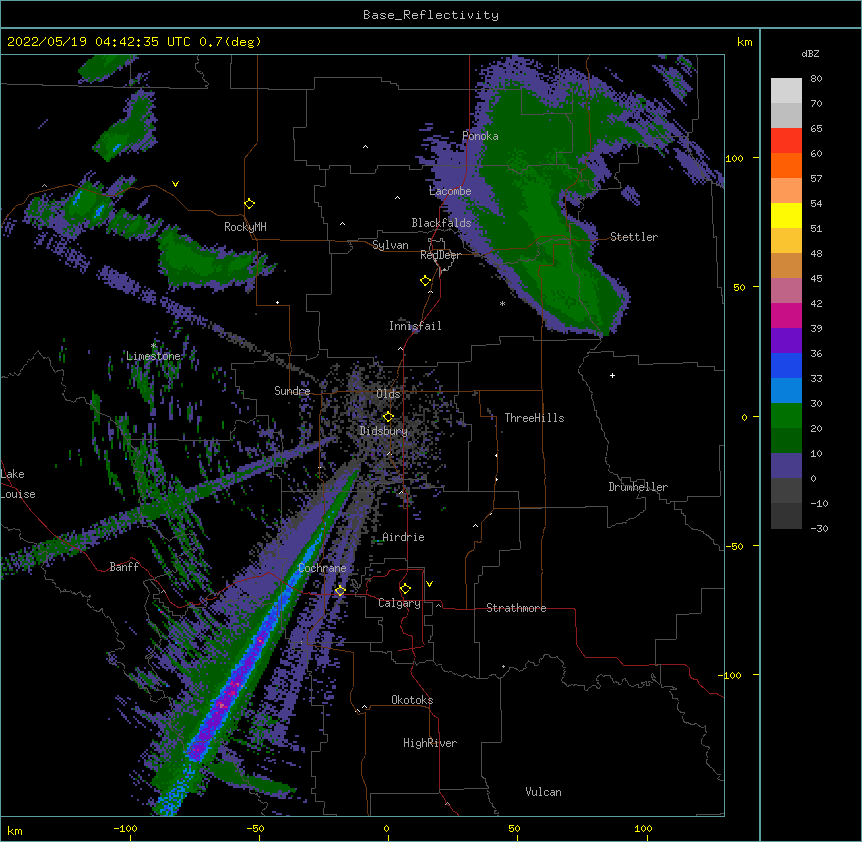Viewport: 862px width, 842px height.
Task: Select the slate-purple 10-0 dBZ legend swatch
Action: click(x=786, y=466)
